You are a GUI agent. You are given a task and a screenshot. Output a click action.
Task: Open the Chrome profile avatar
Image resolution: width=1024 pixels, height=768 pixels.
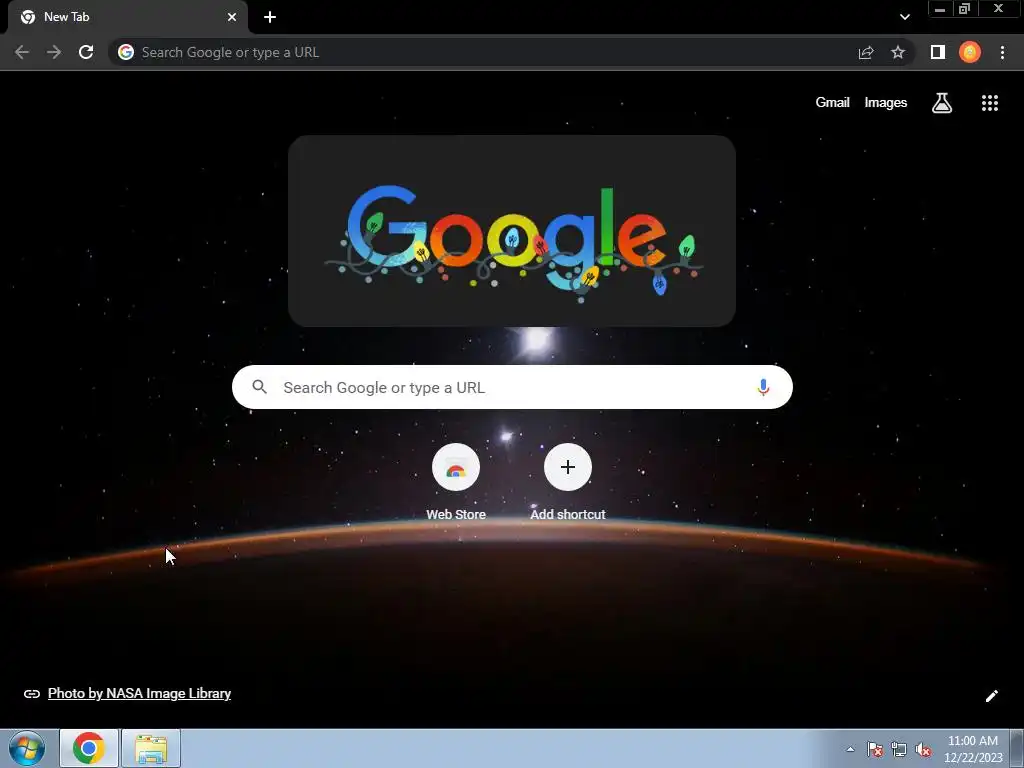(x=970, y=52)
